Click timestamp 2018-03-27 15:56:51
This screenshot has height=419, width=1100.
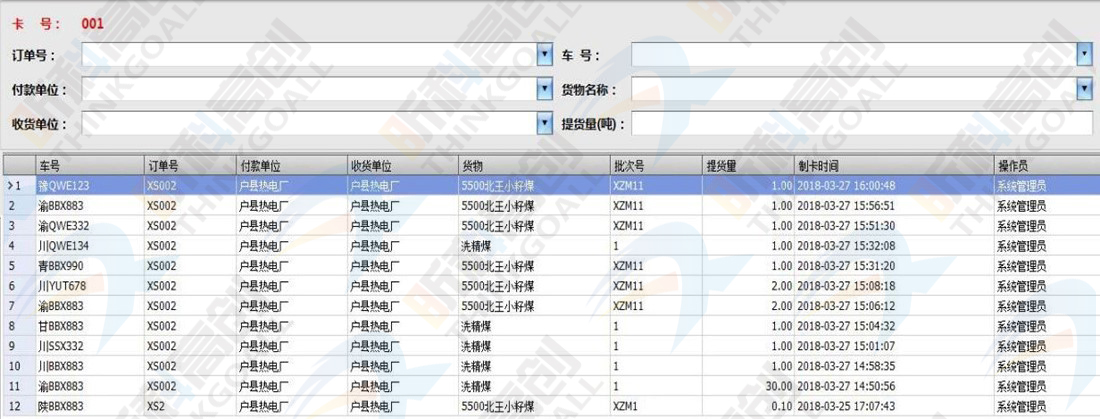coord(846,206)
